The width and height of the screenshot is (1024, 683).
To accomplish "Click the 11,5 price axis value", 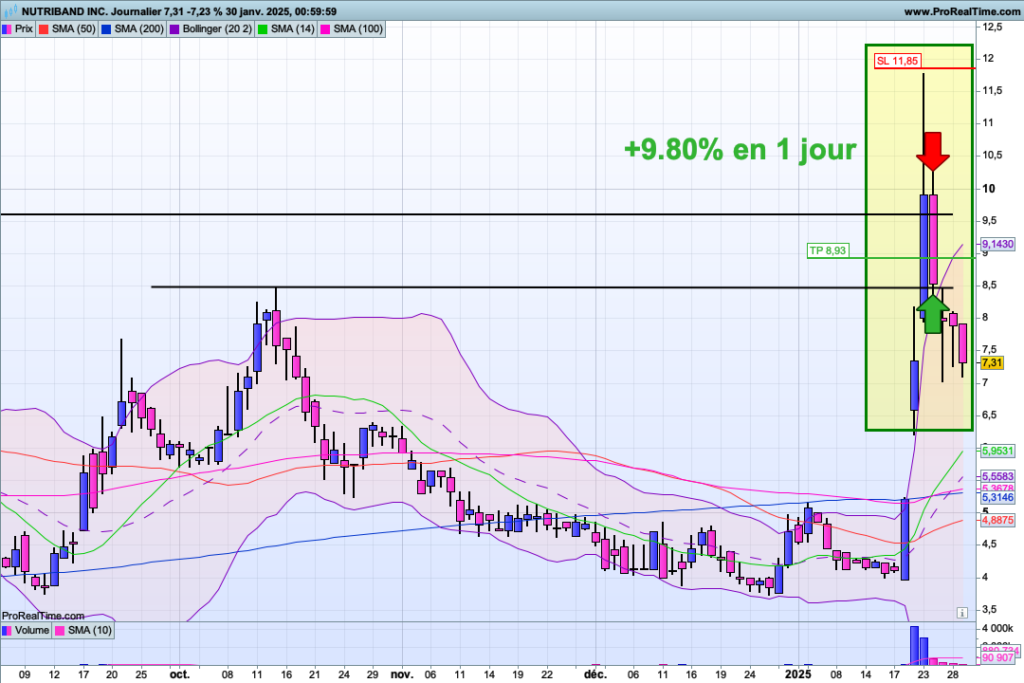I will point(993,91).
